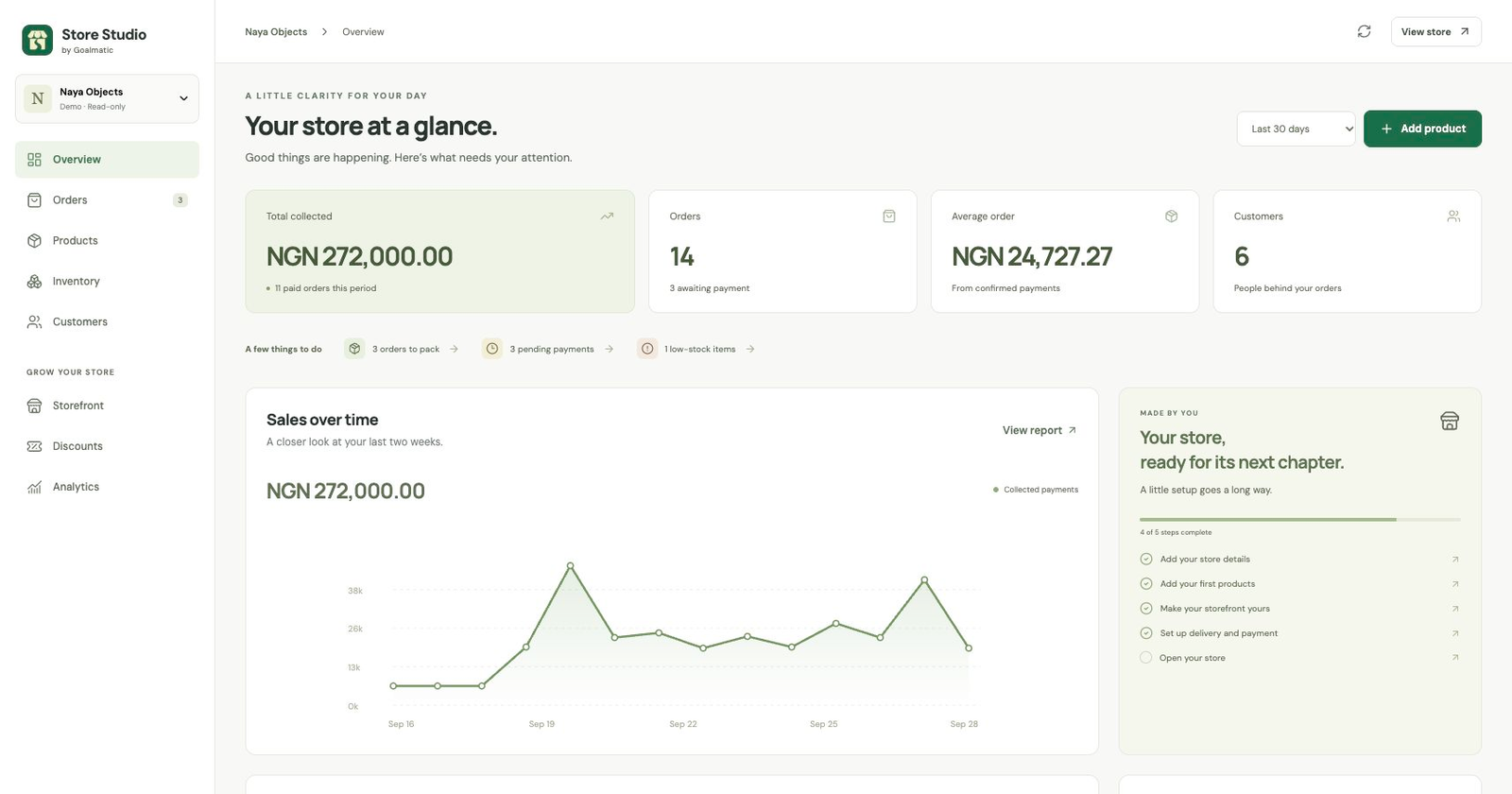The height and width of the screenshot is (794, 1512).
Task: Click the alert icon beside 1 low-stock items
Action: coord(647,349)
